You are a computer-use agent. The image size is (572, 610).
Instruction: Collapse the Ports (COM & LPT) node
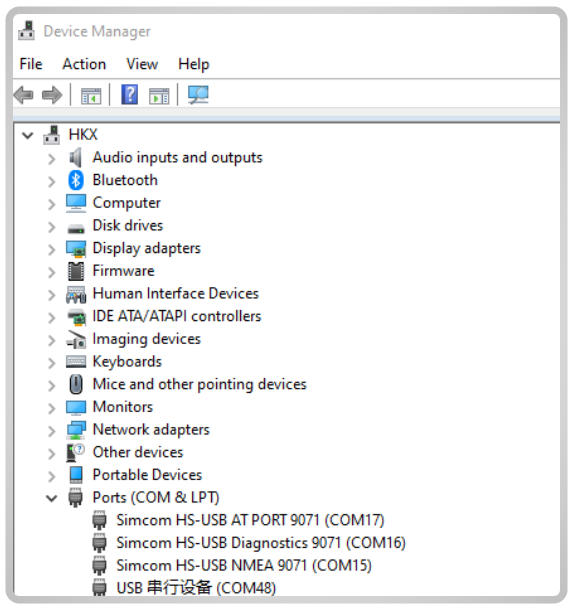(x=51, y=498)
